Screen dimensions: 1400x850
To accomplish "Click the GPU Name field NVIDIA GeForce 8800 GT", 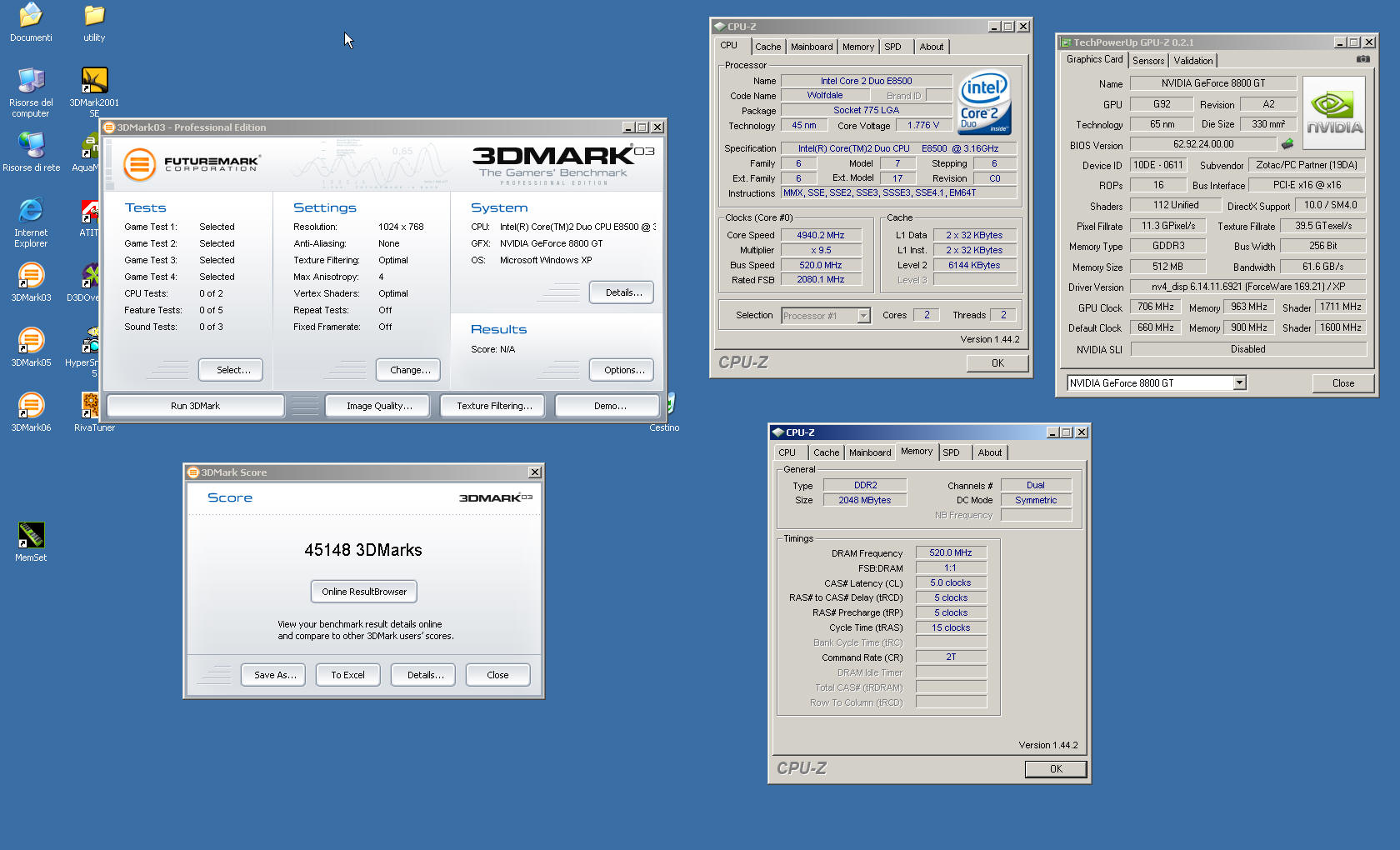I will pos(1213,83).
